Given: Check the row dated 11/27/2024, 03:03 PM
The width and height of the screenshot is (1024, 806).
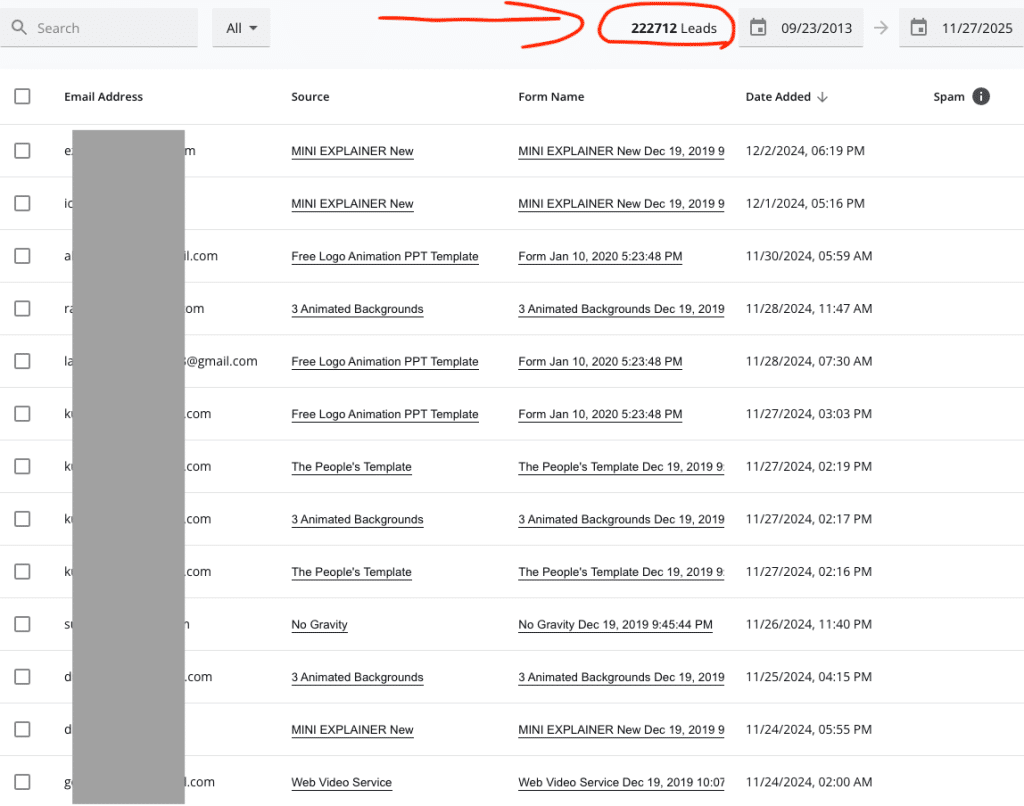Looking at the screenshot, I should coord(22,414).
